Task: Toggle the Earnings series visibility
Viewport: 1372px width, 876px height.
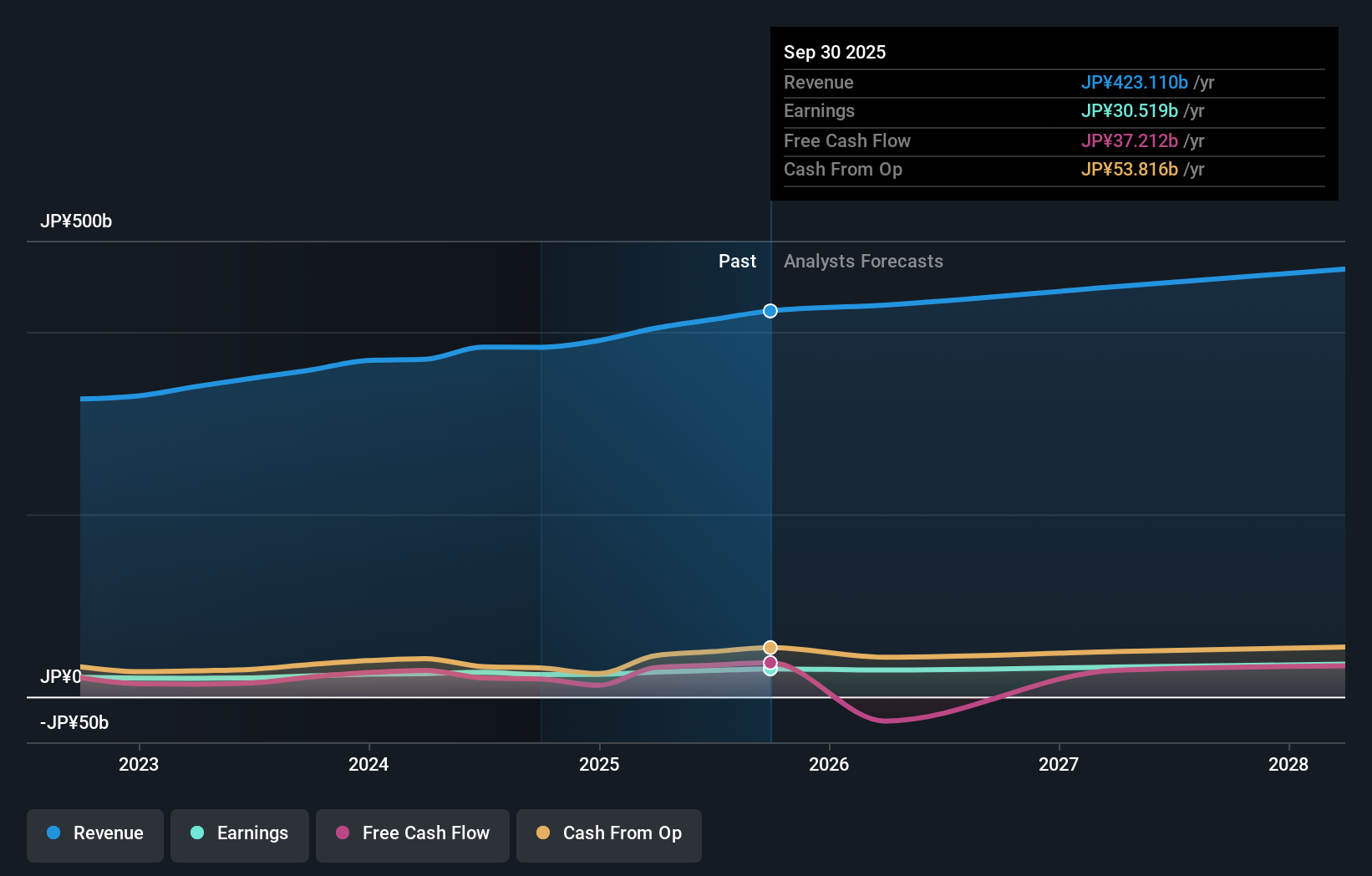Action: [240, 835]
